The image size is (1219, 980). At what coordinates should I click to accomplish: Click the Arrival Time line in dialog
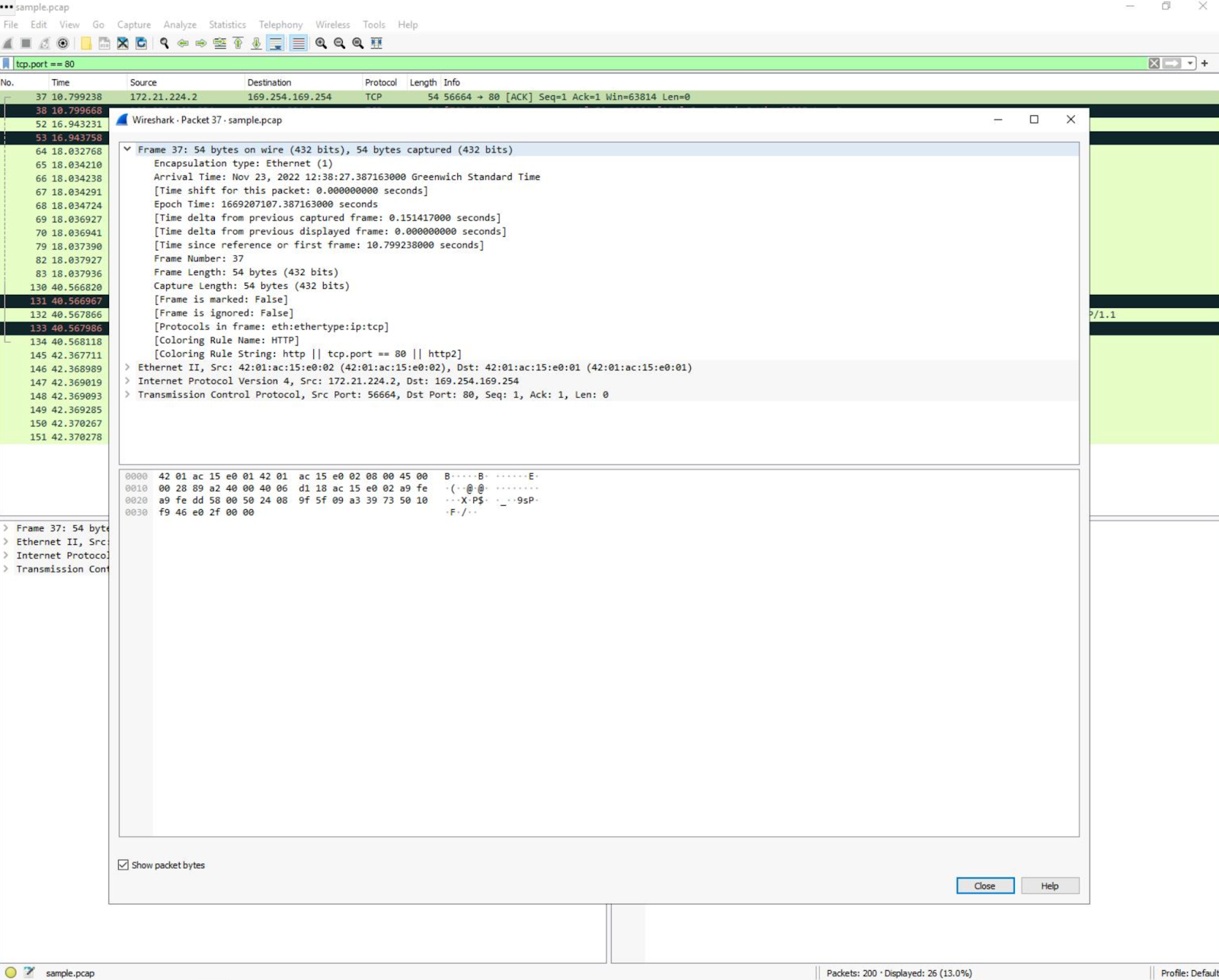tap(347, 177)
